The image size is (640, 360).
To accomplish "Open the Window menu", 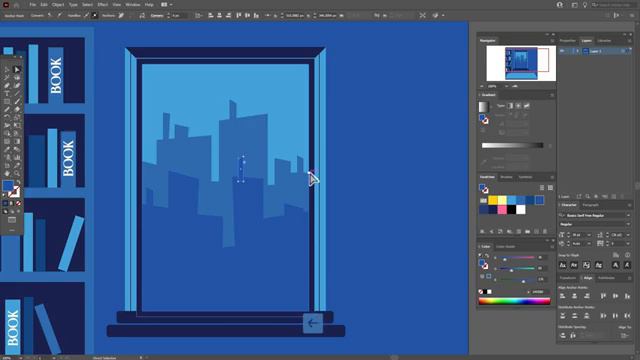I will point(132,4).
